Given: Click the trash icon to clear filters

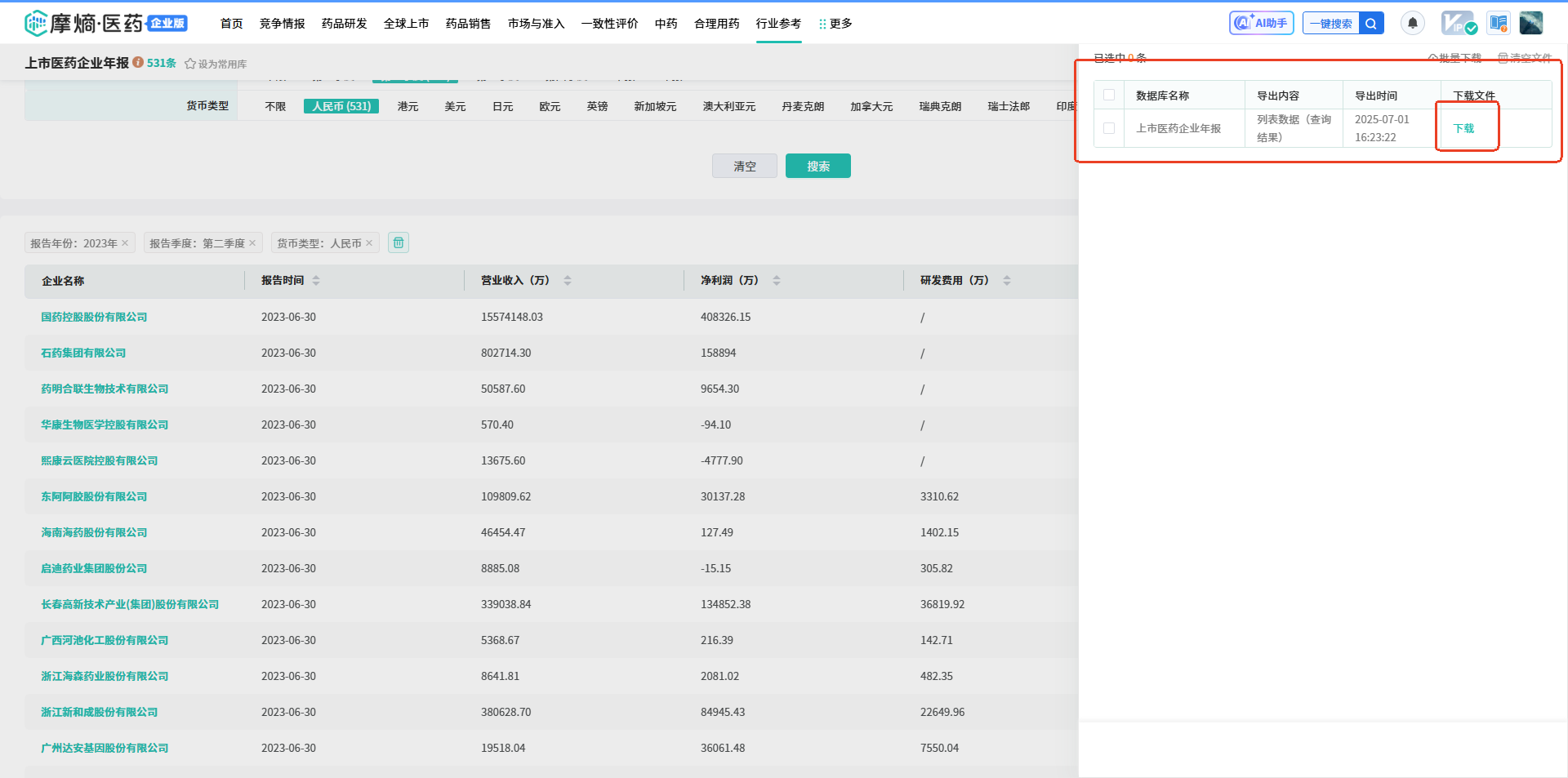Looking at the screenshot, I should [x=399, y=242].
